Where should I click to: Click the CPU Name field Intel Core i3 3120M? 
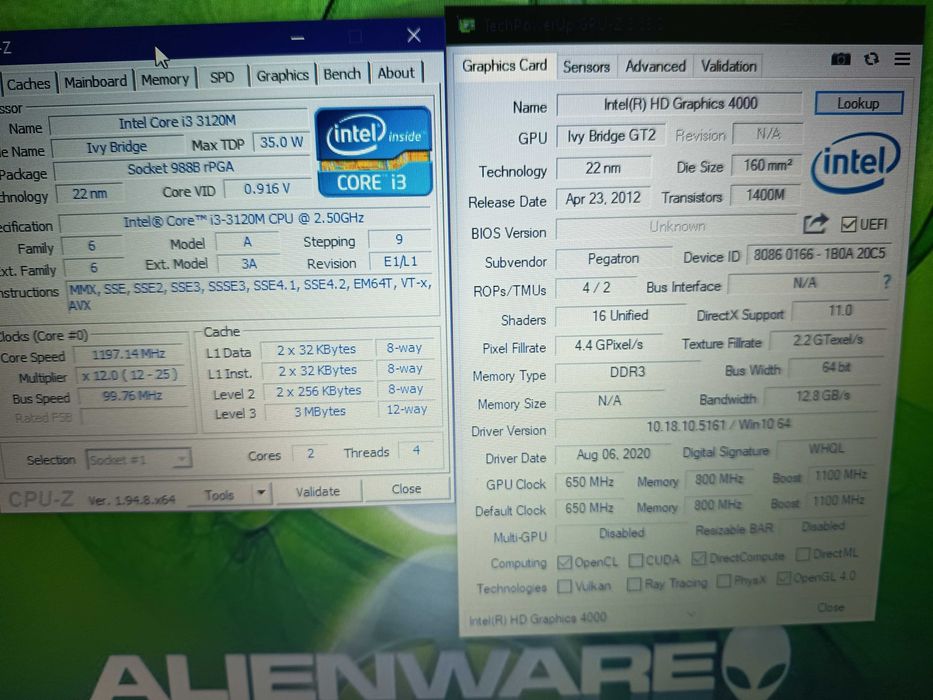[x=177, y=122]
